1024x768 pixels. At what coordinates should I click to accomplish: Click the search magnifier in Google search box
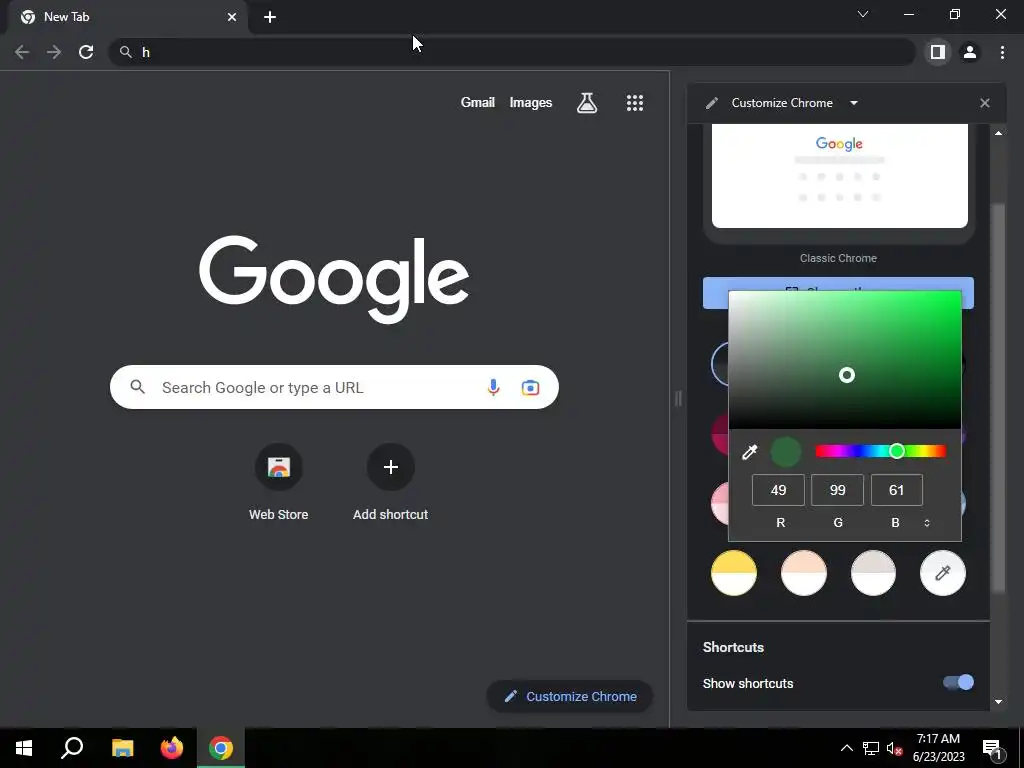(x=137, y=387)
